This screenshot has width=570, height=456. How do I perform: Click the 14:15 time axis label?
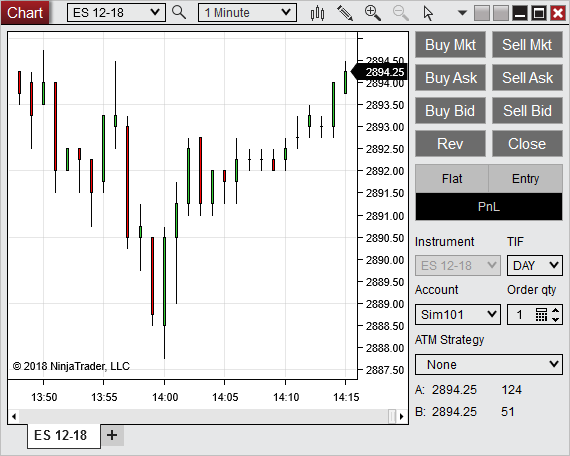click(x=346, y=397)
